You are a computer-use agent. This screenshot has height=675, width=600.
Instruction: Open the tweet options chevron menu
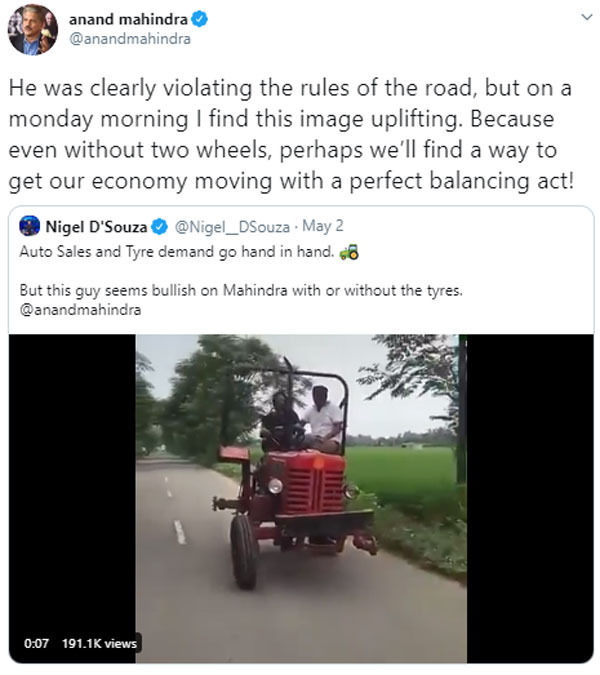(586, 17)
